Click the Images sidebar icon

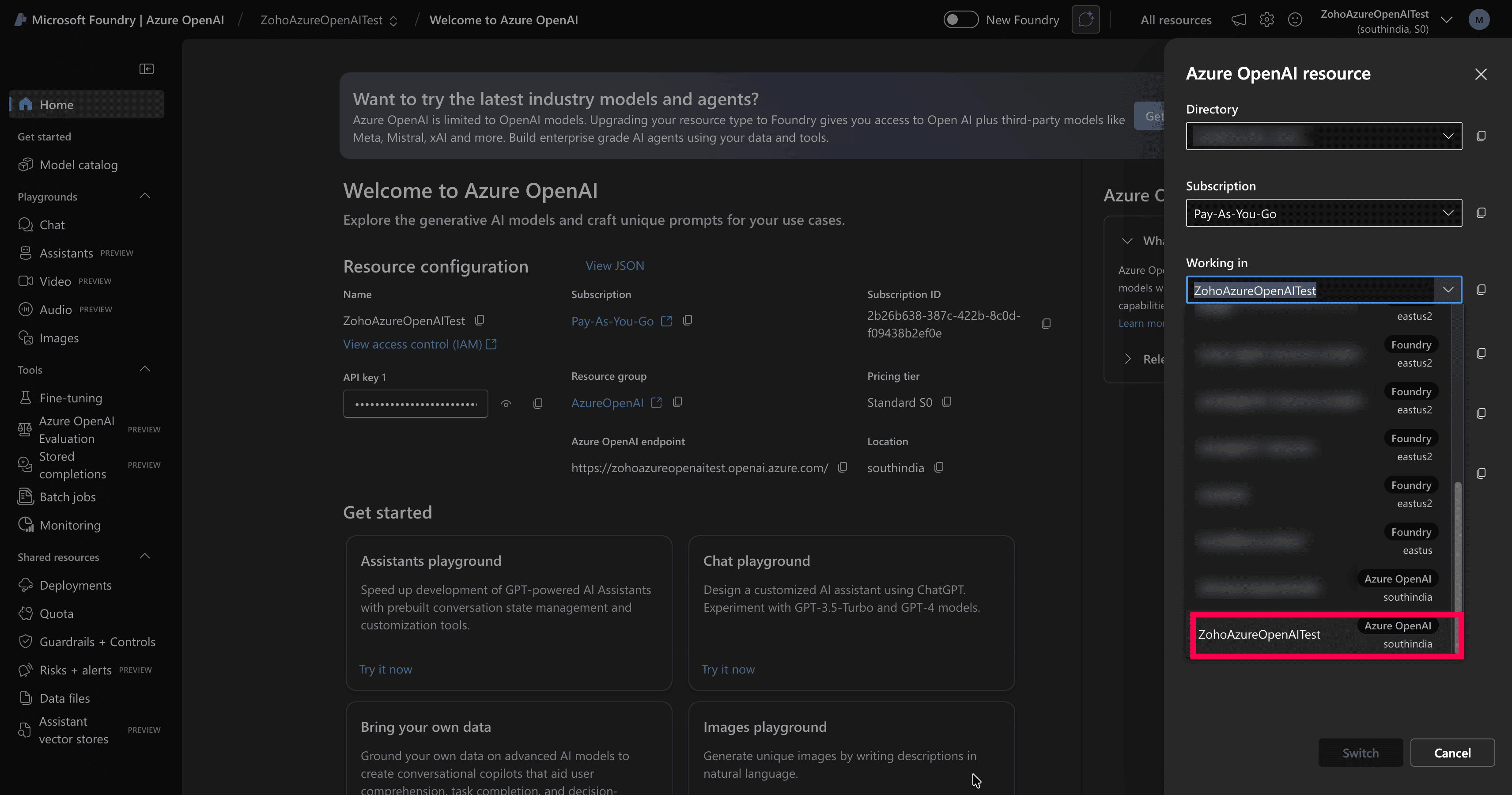click(25, 337)
